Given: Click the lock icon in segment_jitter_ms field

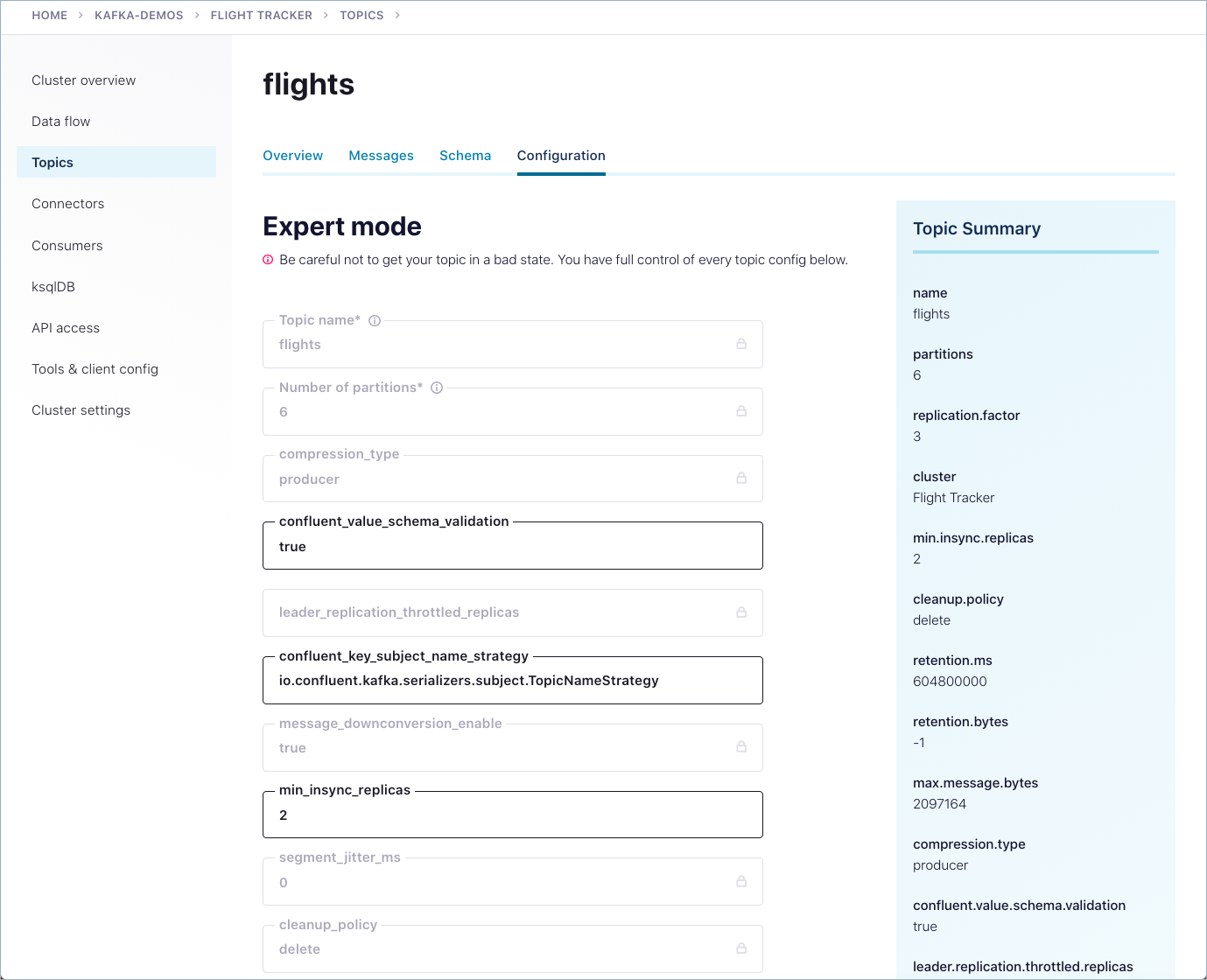Looking at the screenshot, I should [x=741, y=881].
